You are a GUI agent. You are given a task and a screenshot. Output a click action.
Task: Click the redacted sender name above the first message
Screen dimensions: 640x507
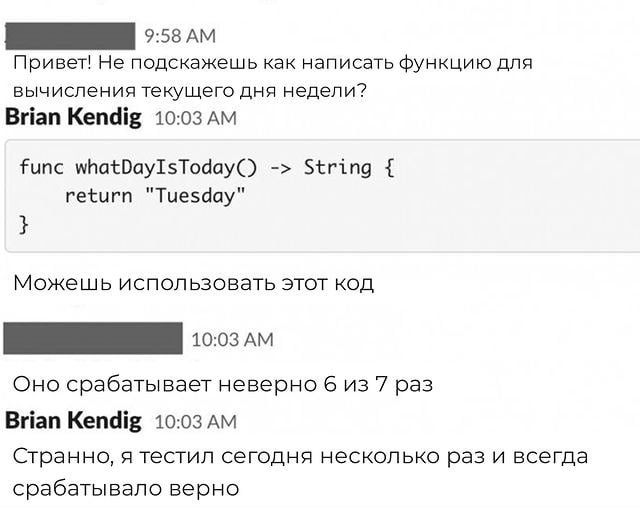[x=70, y=36]
